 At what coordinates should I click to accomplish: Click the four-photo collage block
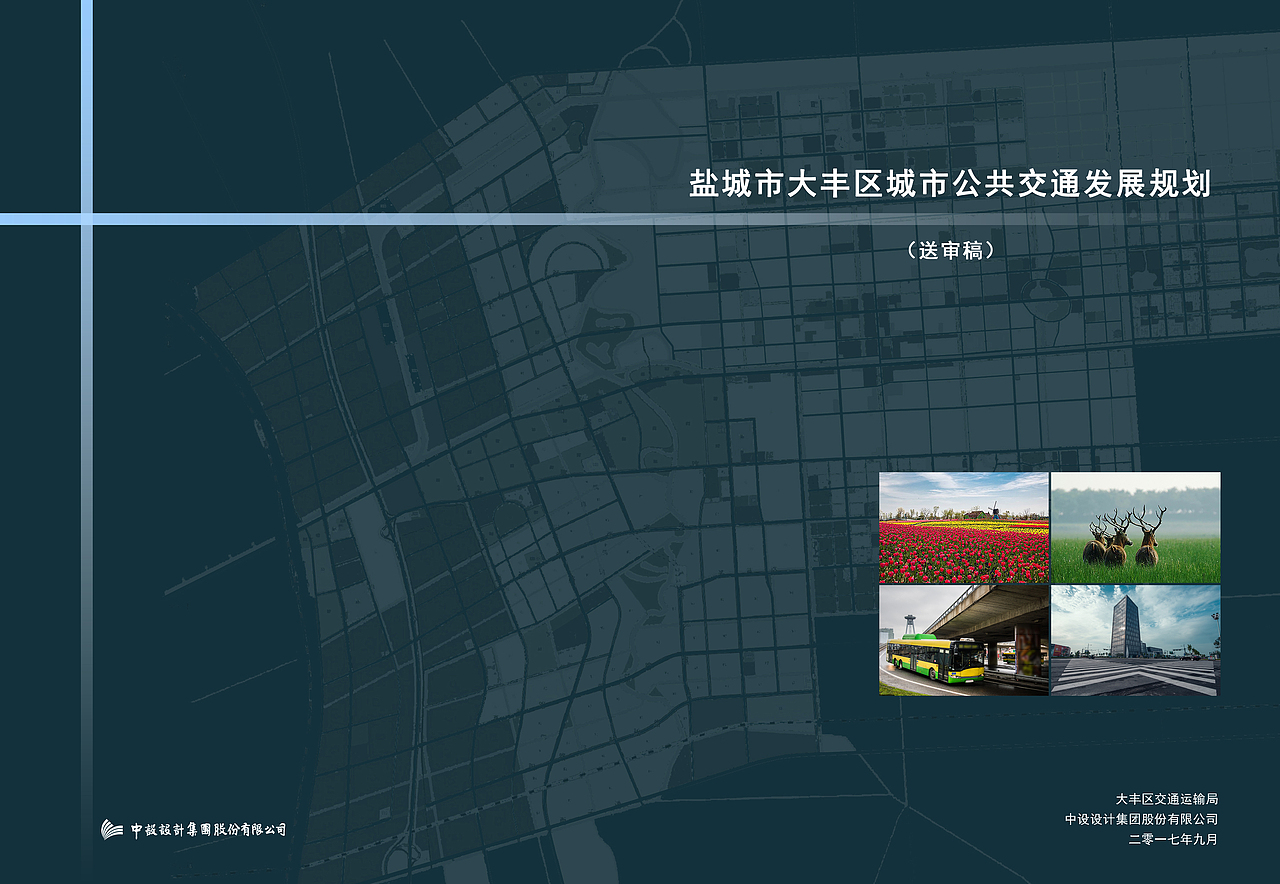click(1048, 583)
